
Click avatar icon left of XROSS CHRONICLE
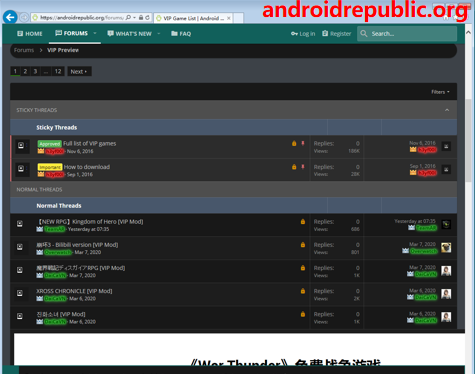click(x=20, y=293)
